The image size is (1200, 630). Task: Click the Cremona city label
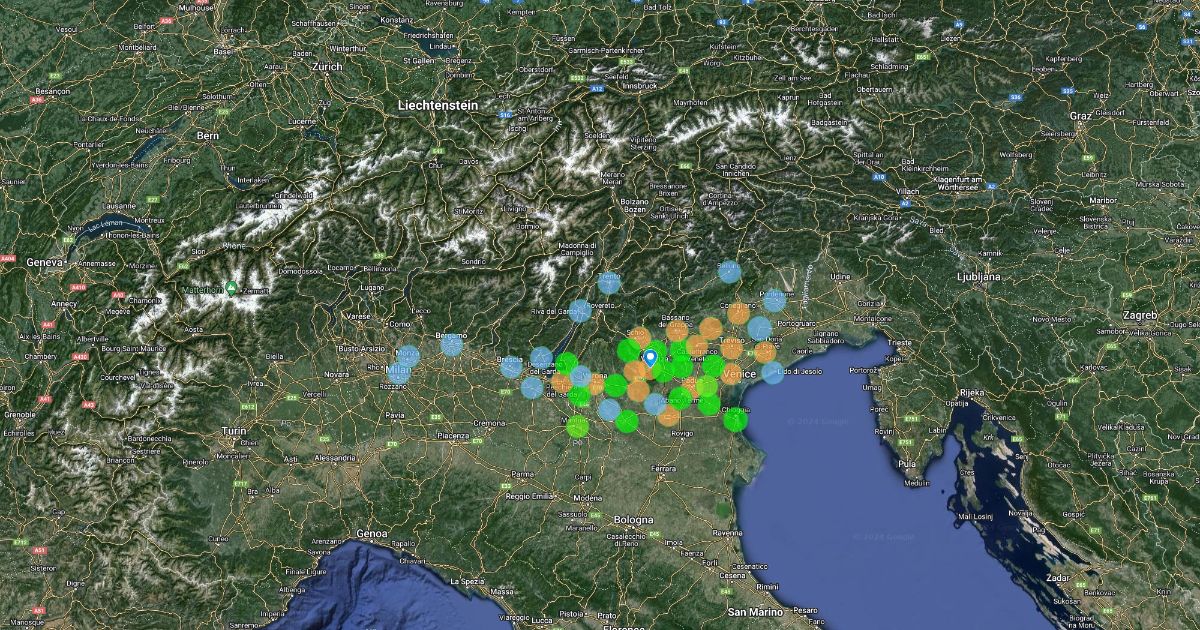pyautogui.click(x=491, y=424)
